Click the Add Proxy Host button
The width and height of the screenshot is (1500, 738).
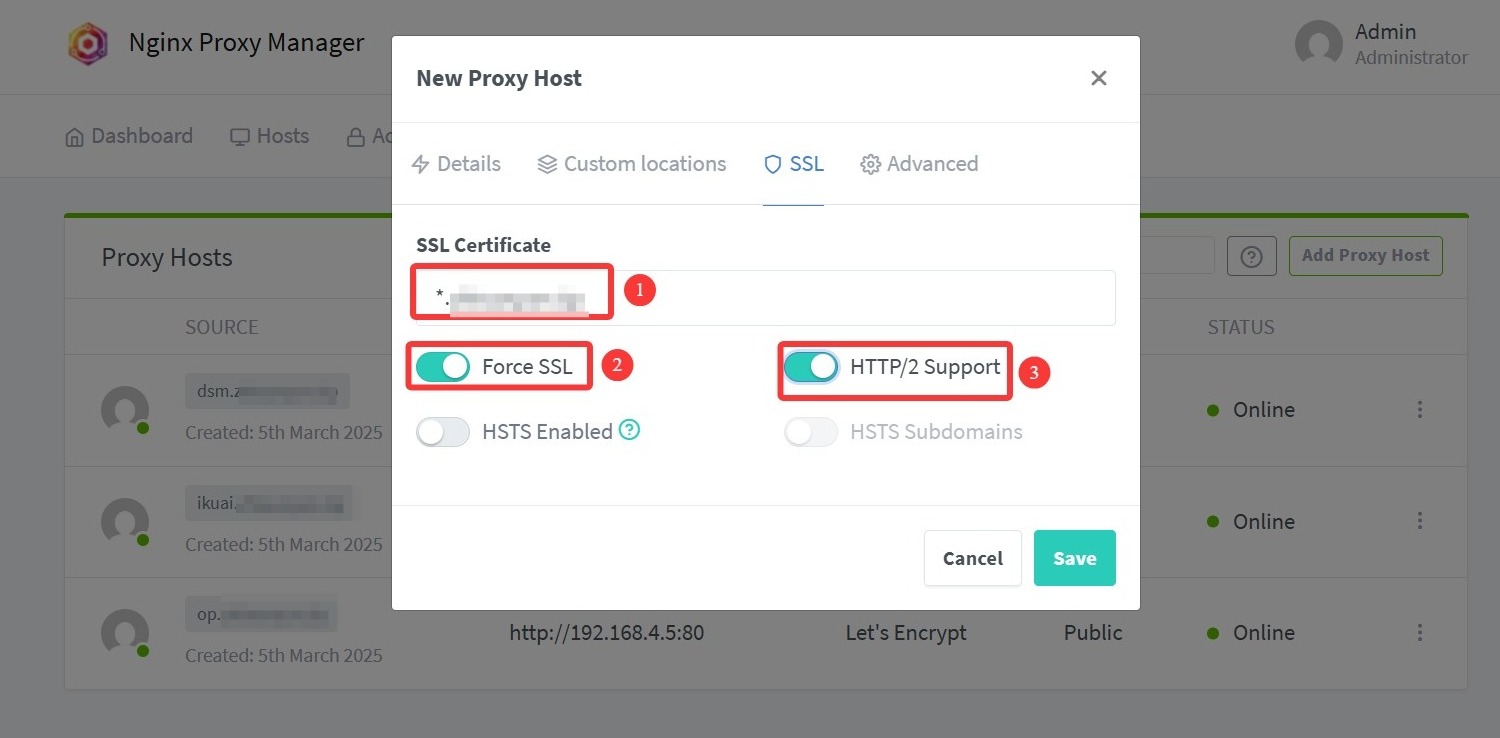pos(1365,256)
